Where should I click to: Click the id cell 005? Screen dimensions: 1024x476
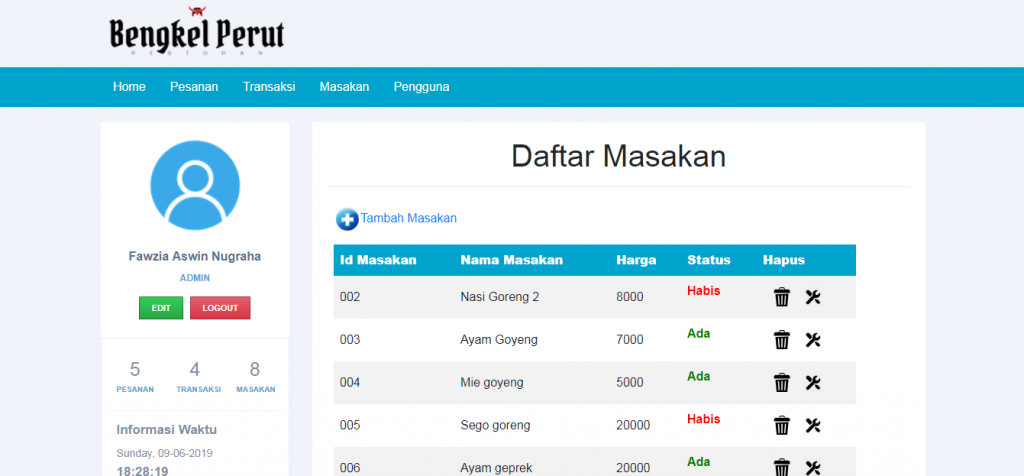pyautogui.click(x=350, y=426)
